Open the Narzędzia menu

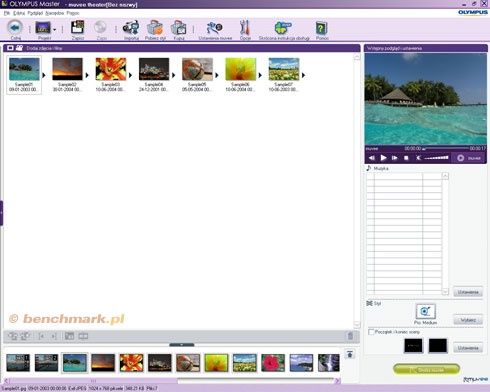[54, 13]
